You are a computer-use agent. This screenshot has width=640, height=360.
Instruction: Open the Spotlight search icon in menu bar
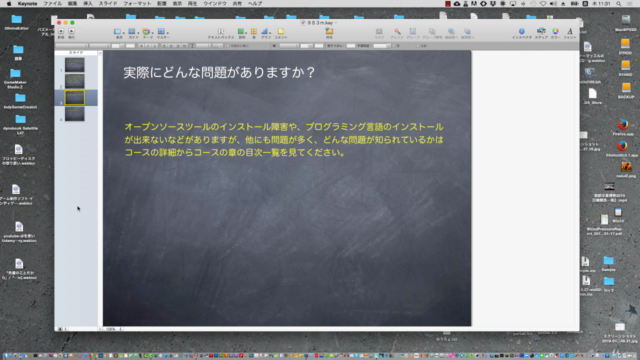pos(619,4)
